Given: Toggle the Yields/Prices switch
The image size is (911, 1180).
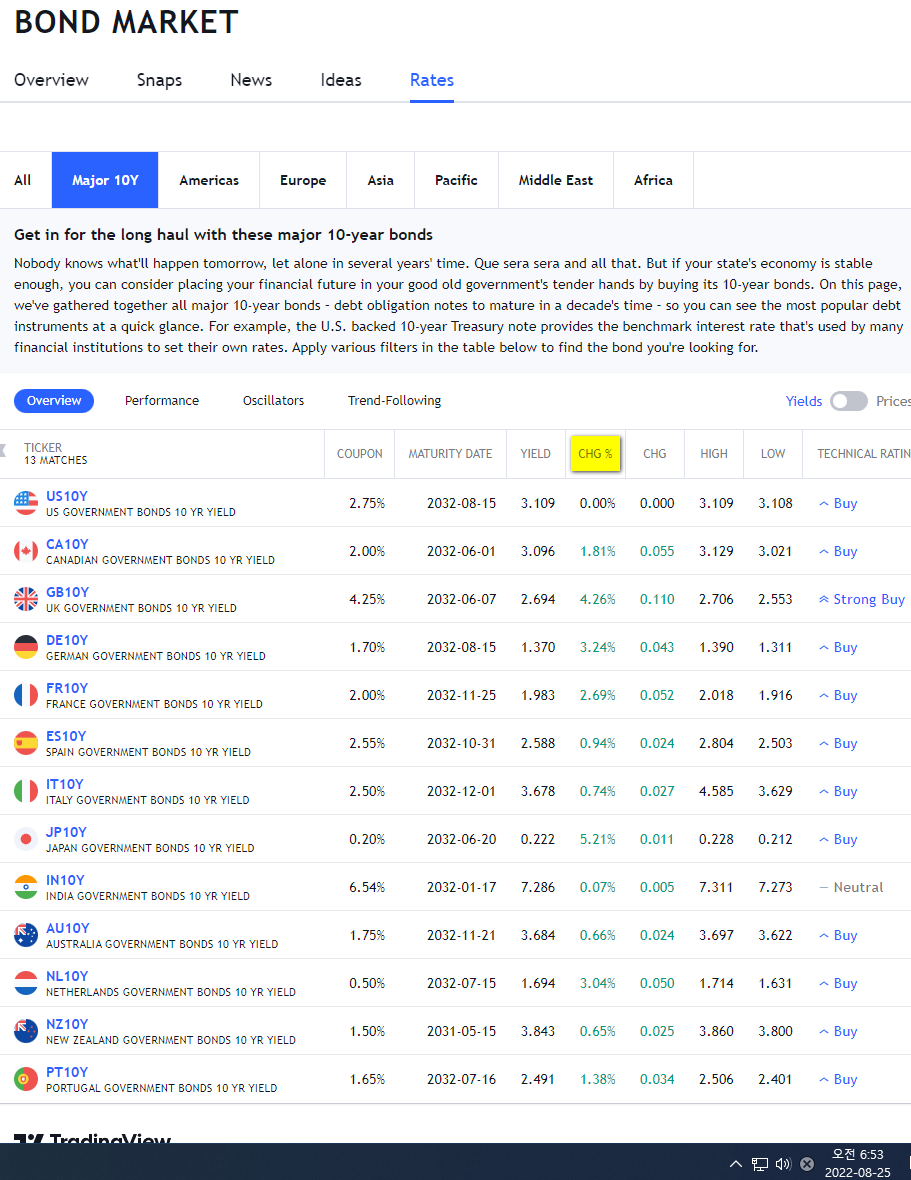Looking at the screenshot, I should [x=849, y=401].
